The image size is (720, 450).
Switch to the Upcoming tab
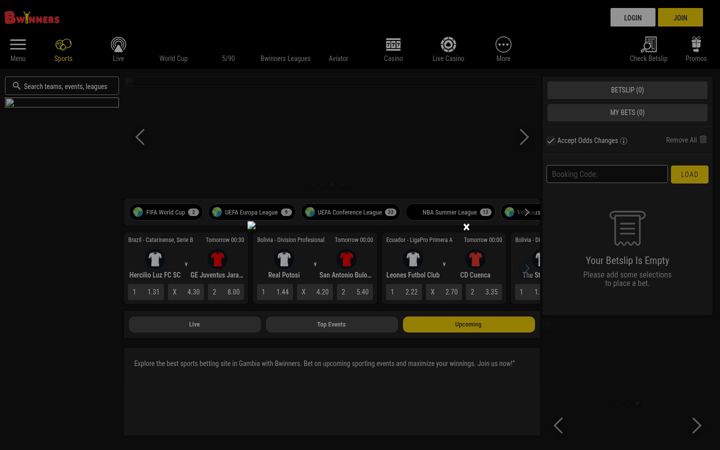click(469, 324)
